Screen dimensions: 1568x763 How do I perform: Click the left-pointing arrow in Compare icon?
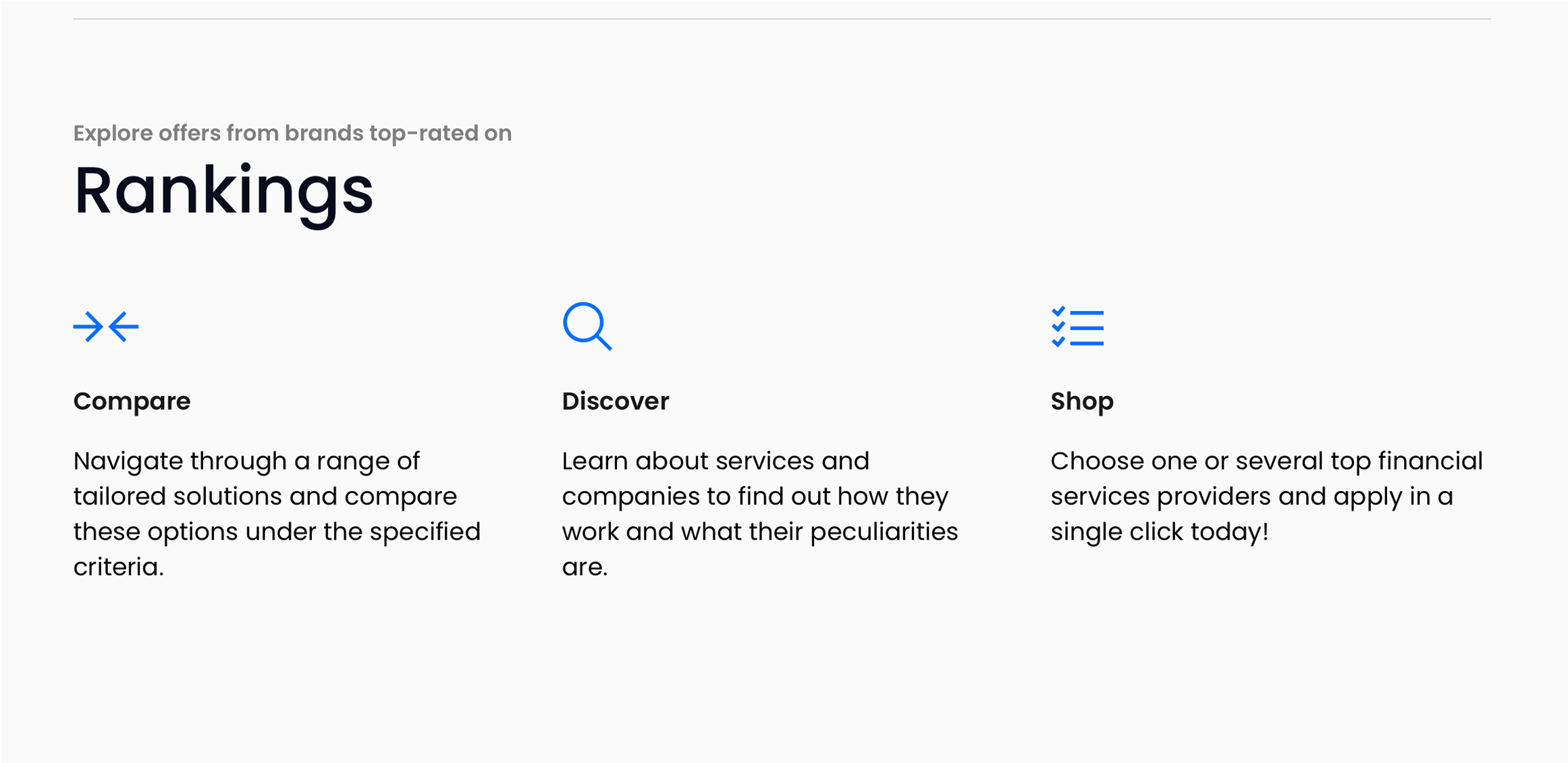tap(124, 327)
